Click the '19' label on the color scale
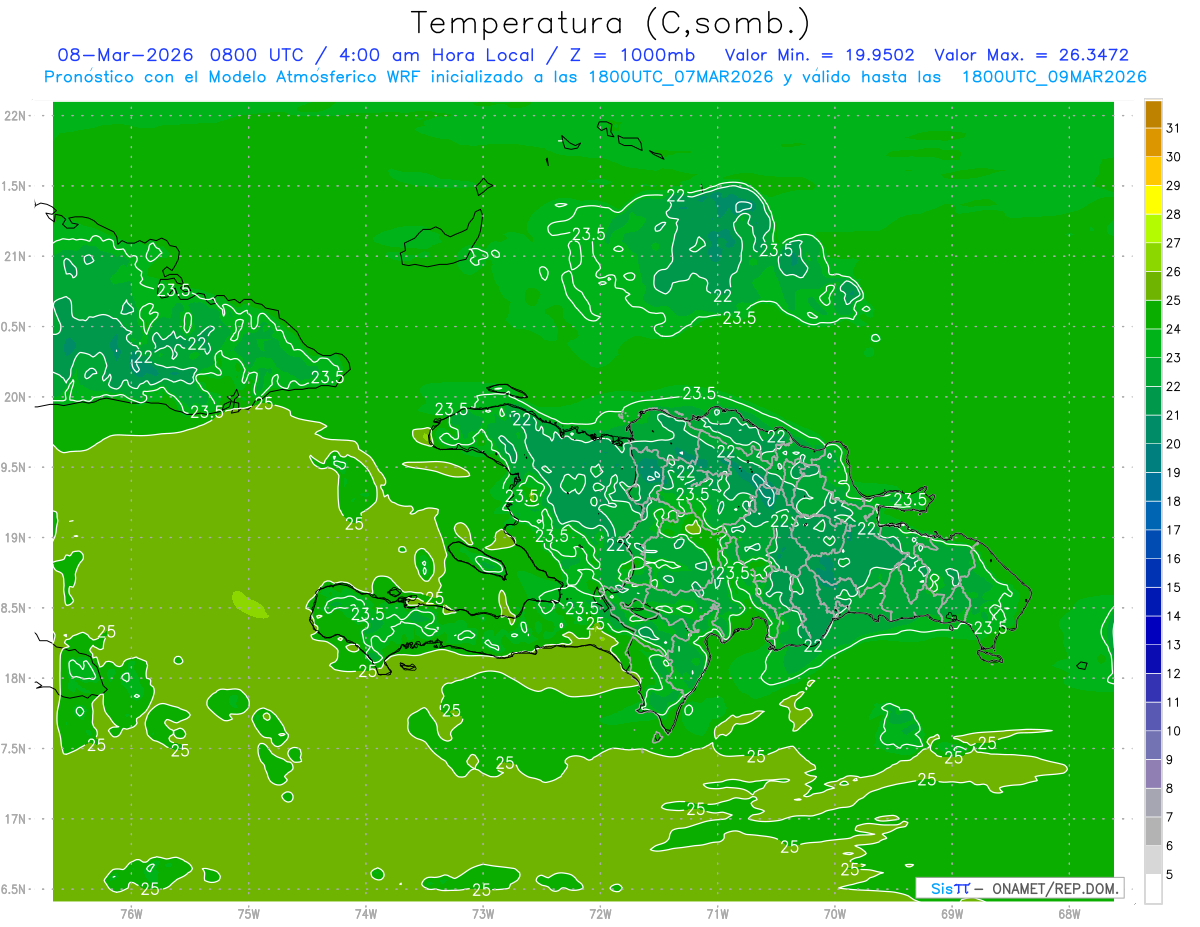 (x=1174, y=473)
